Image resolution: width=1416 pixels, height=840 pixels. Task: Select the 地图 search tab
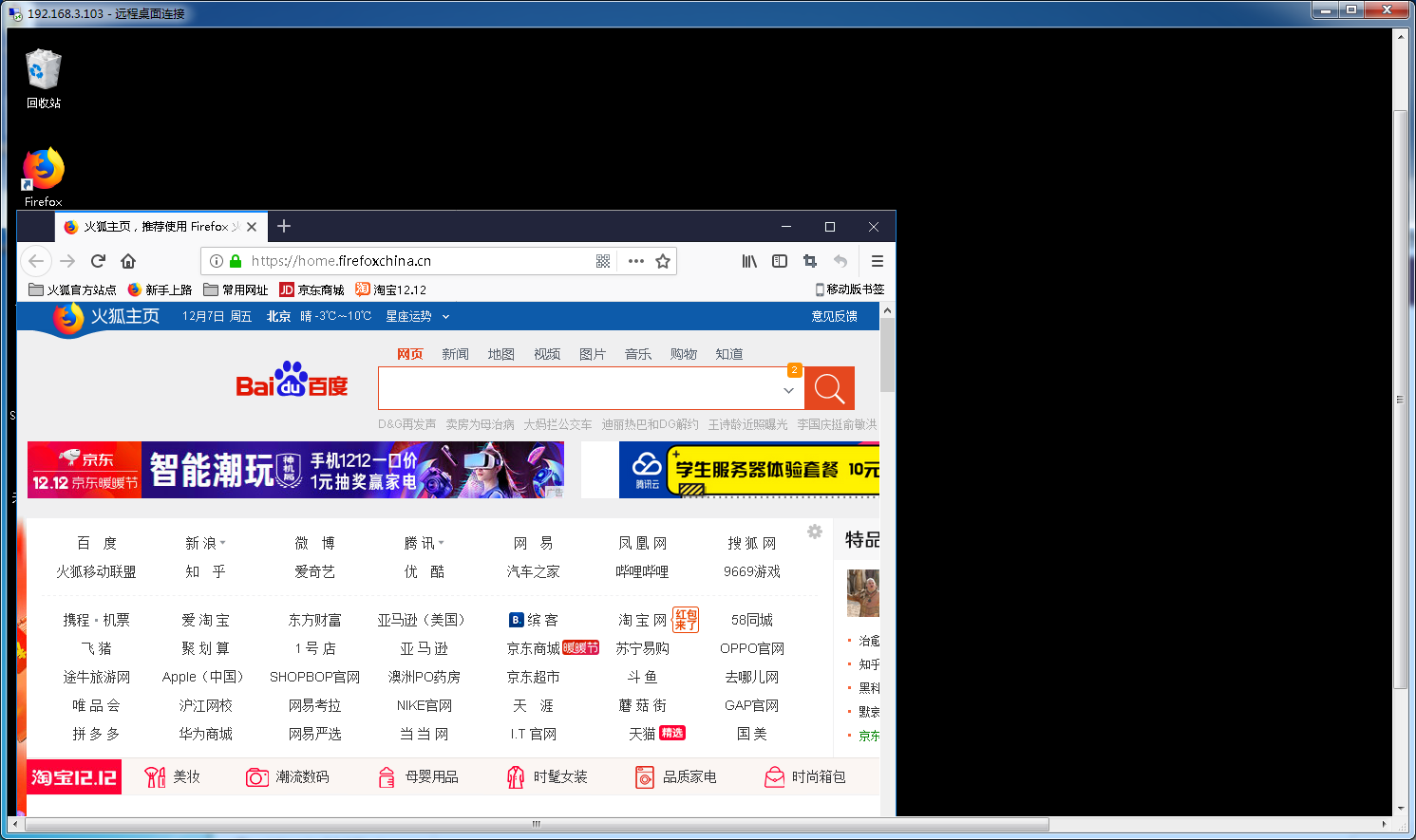(x=501, y=354)
